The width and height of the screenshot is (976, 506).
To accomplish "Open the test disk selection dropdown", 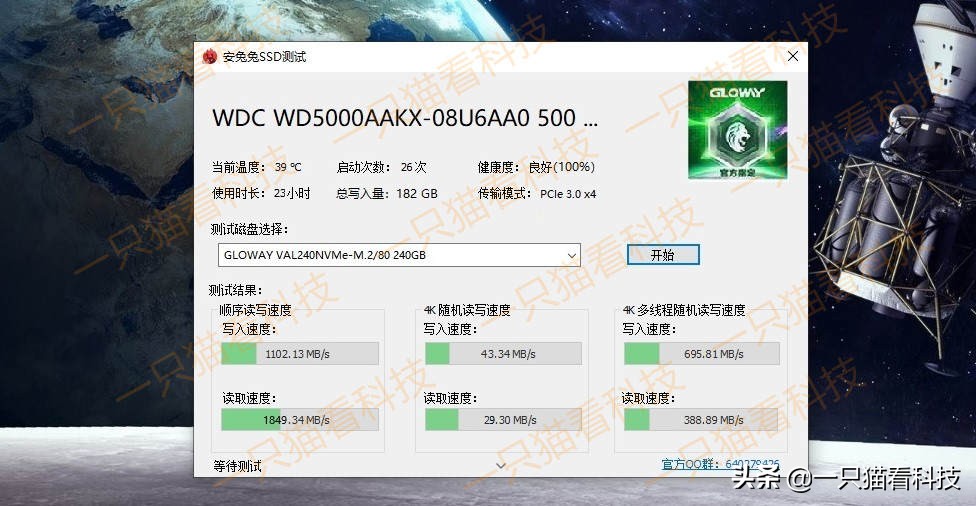I will (399, 255).
